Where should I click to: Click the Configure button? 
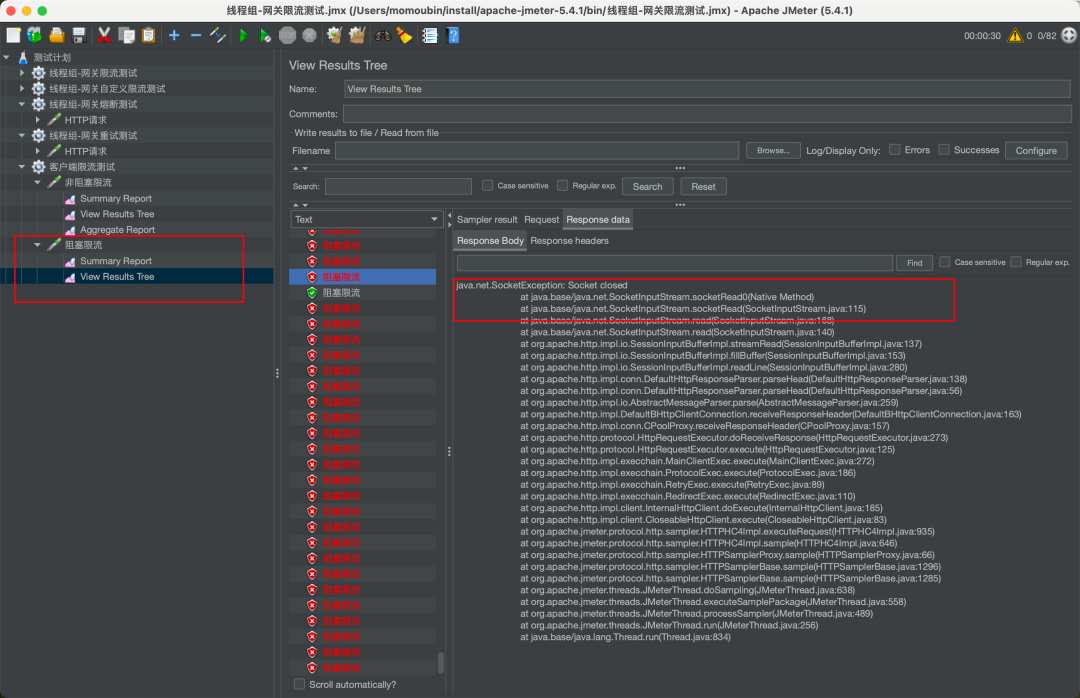pyautogui.click(x=1036, y=150)
